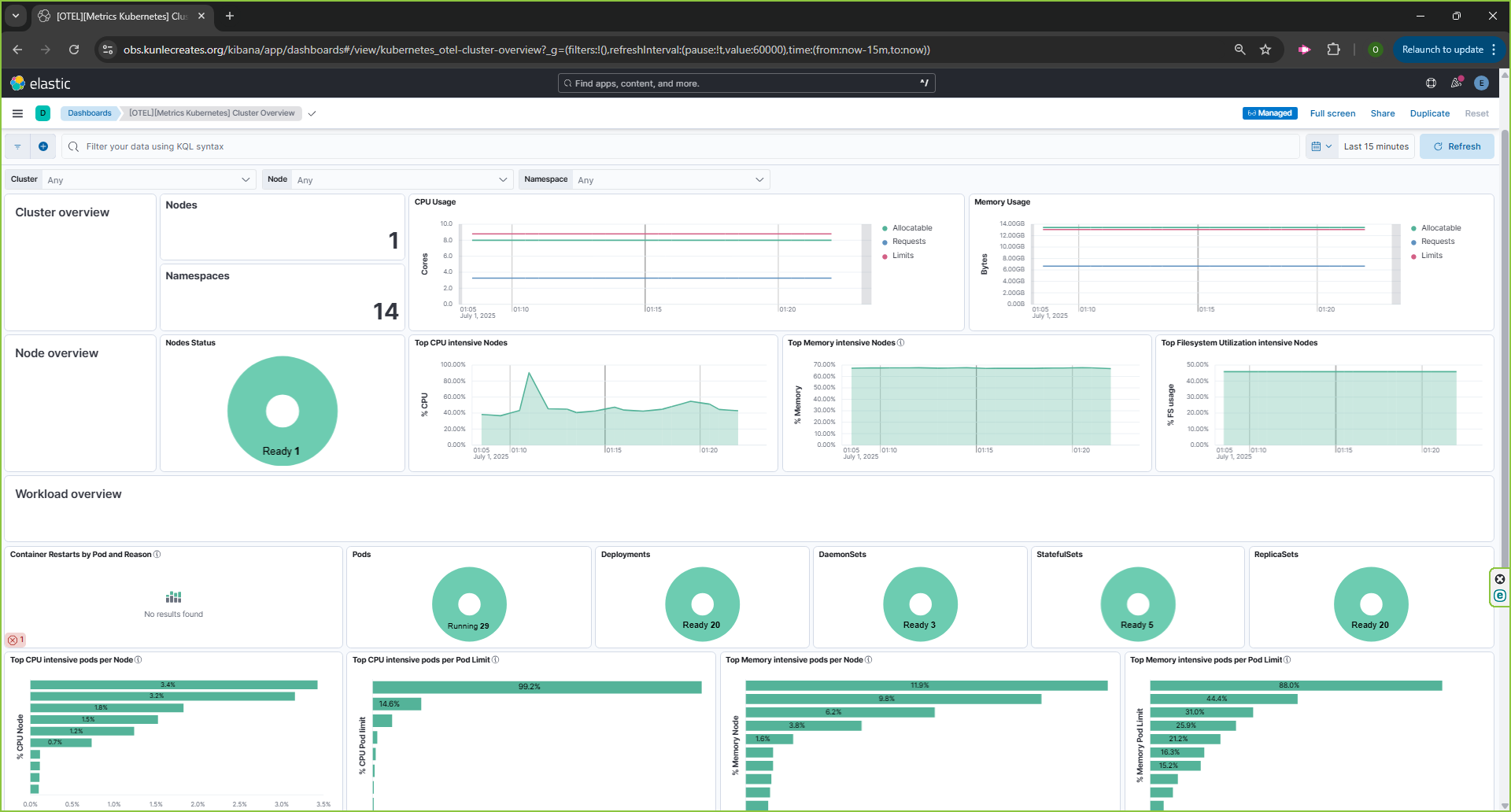Image resolution: width=1511 pixels, height=812 pixels.
Task: Open the main navigation hamburger menu
Action: (17, 113)
